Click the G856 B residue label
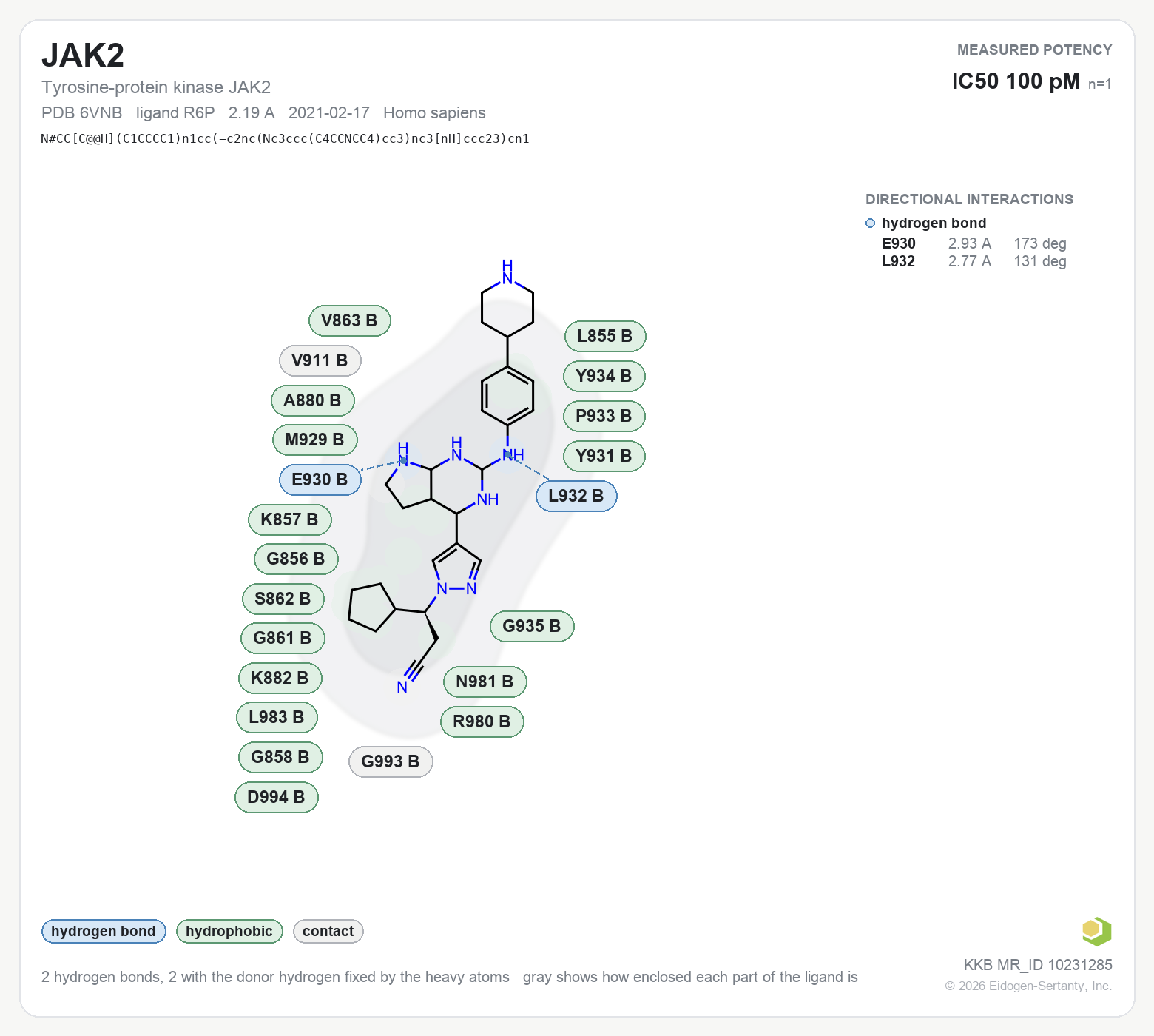 [x=297, y=559]
